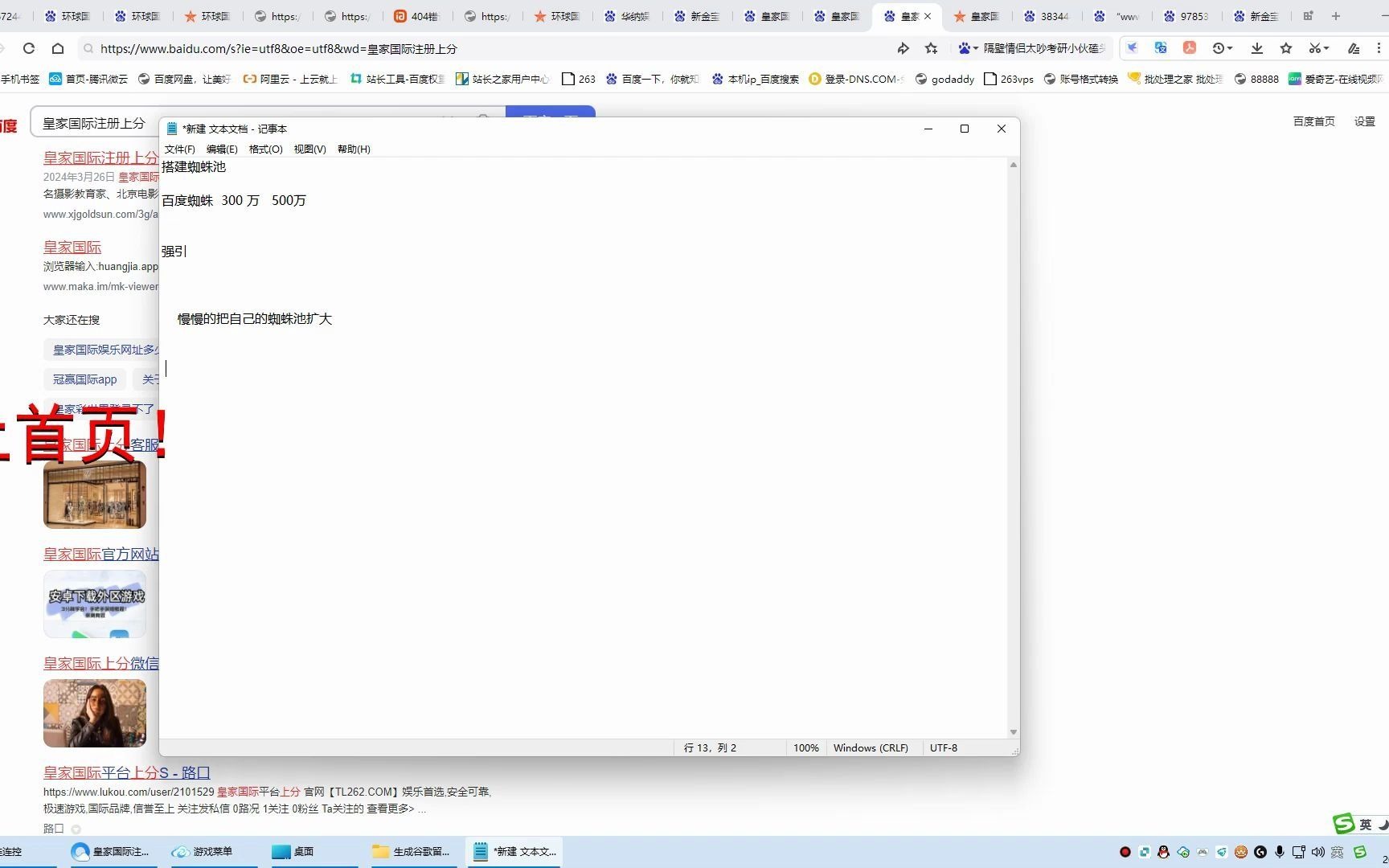The image size is (1389, 868).
Task: Click red record icon in system tray
Action: tap(1125, 852)
